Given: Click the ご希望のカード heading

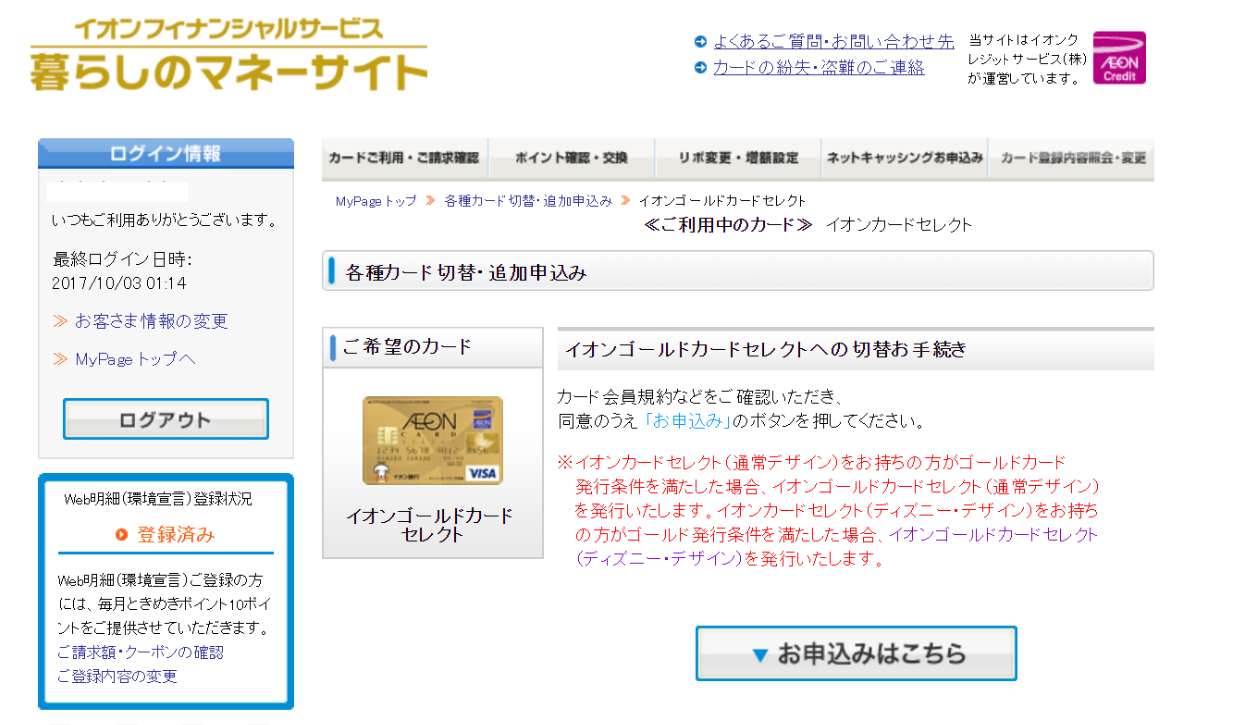Looking at the screenshot, I should (x=407, y=347).
